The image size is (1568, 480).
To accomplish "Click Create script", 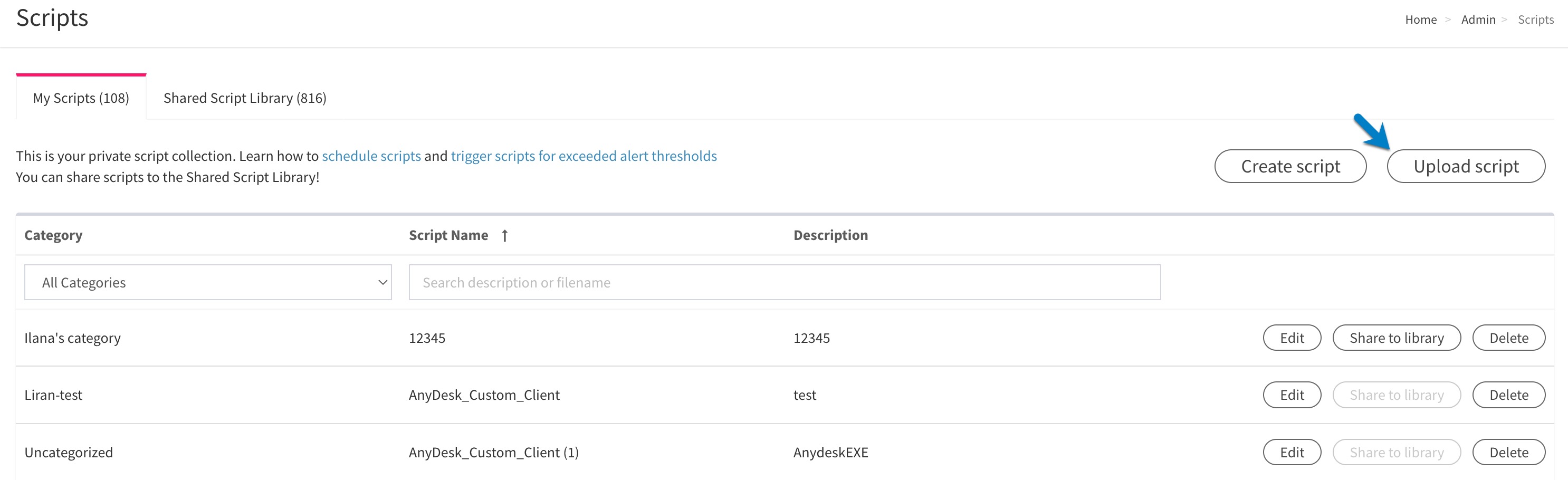I will (1290, 166).
